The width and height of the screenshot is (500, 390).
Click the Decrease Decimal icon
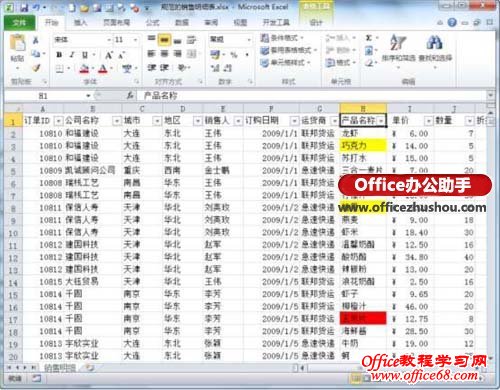(x=228, y=68)
